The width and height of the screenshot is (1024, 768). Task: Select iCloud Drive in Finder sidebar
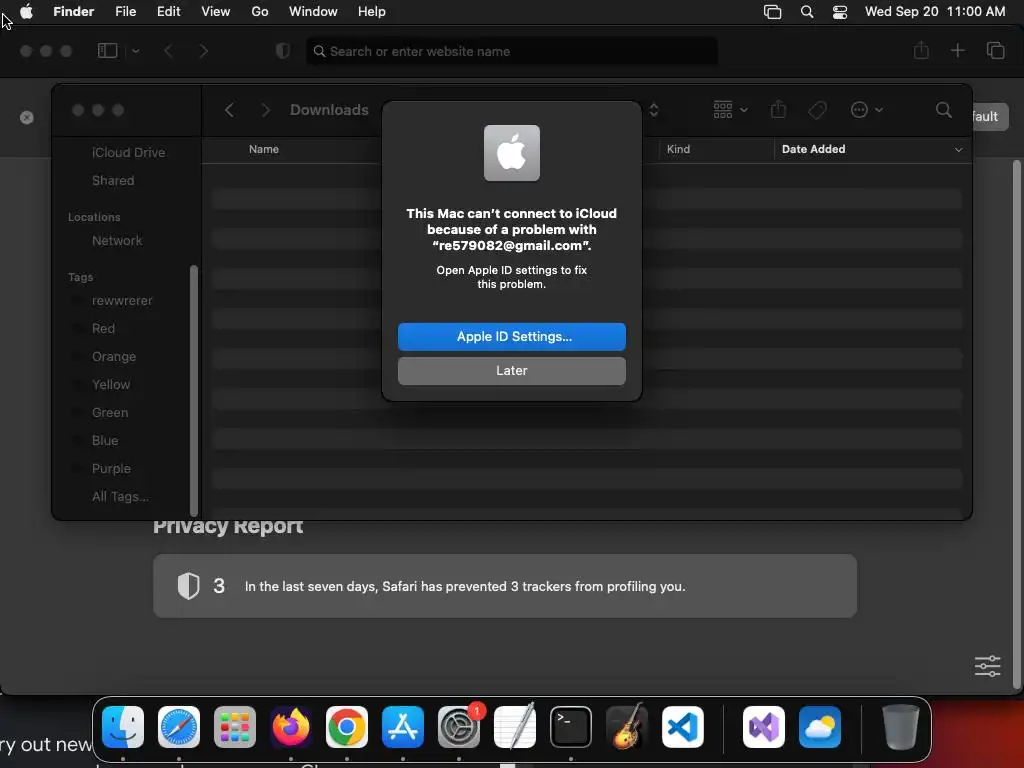point(128,152)
